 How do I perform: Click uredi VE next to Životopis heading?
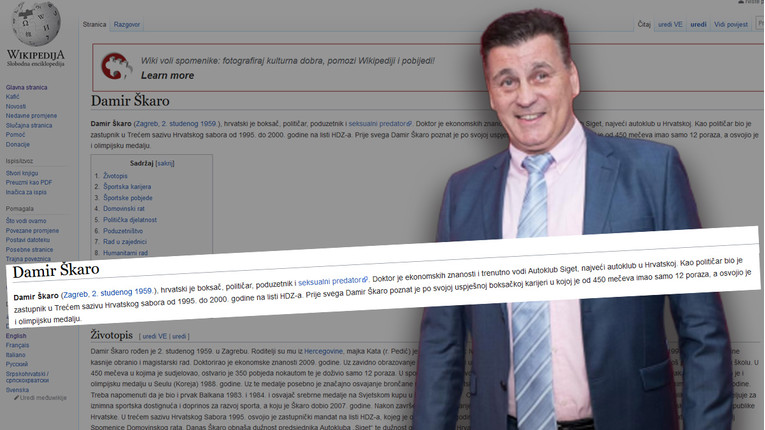(155, 336)
